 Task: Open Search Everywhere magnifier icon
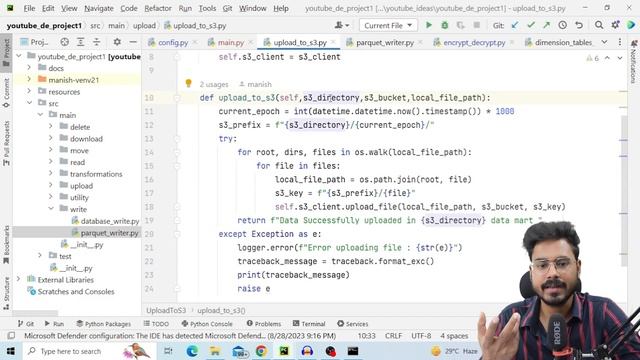pyautogui.click(x=599, y=25)
